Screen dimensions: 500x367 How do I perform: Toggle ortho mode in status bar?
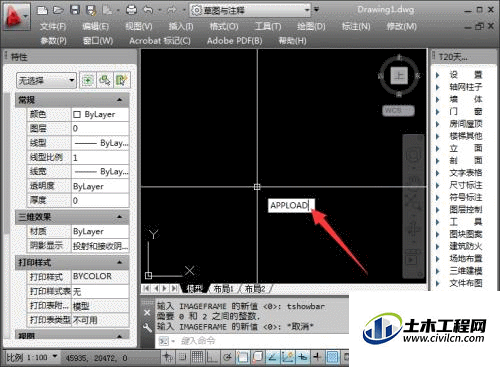pyautogui.click(x=212, y=357)
